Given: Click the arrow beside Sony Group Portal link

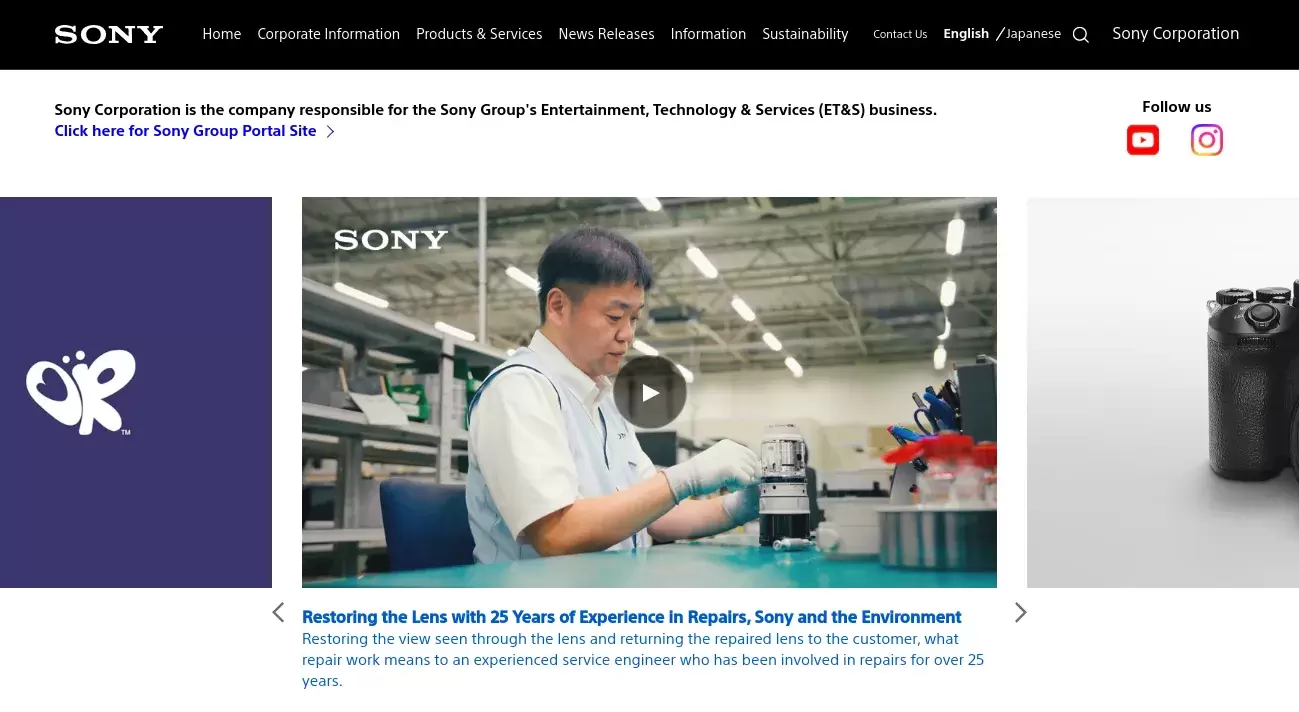Looking at the screenshot, I should [330, 131].
